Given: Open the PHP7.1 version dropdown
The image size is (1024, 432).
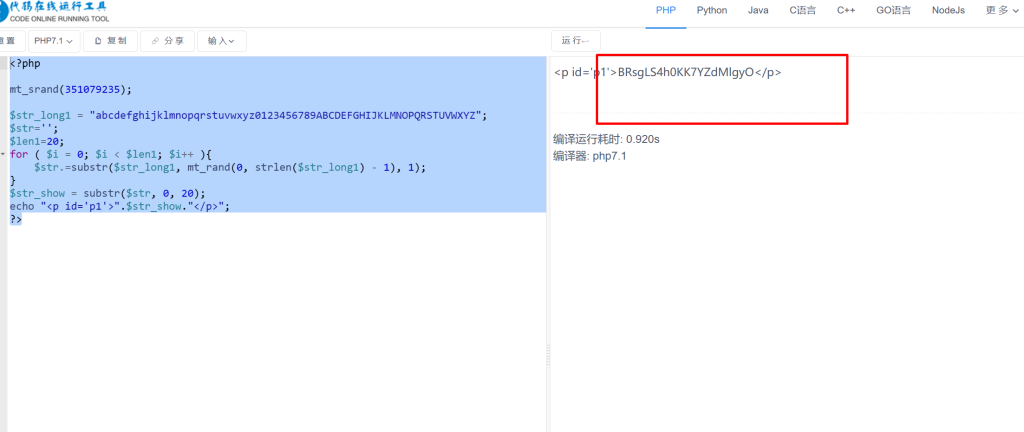Looking at the screenshot, I should point(54,41).
